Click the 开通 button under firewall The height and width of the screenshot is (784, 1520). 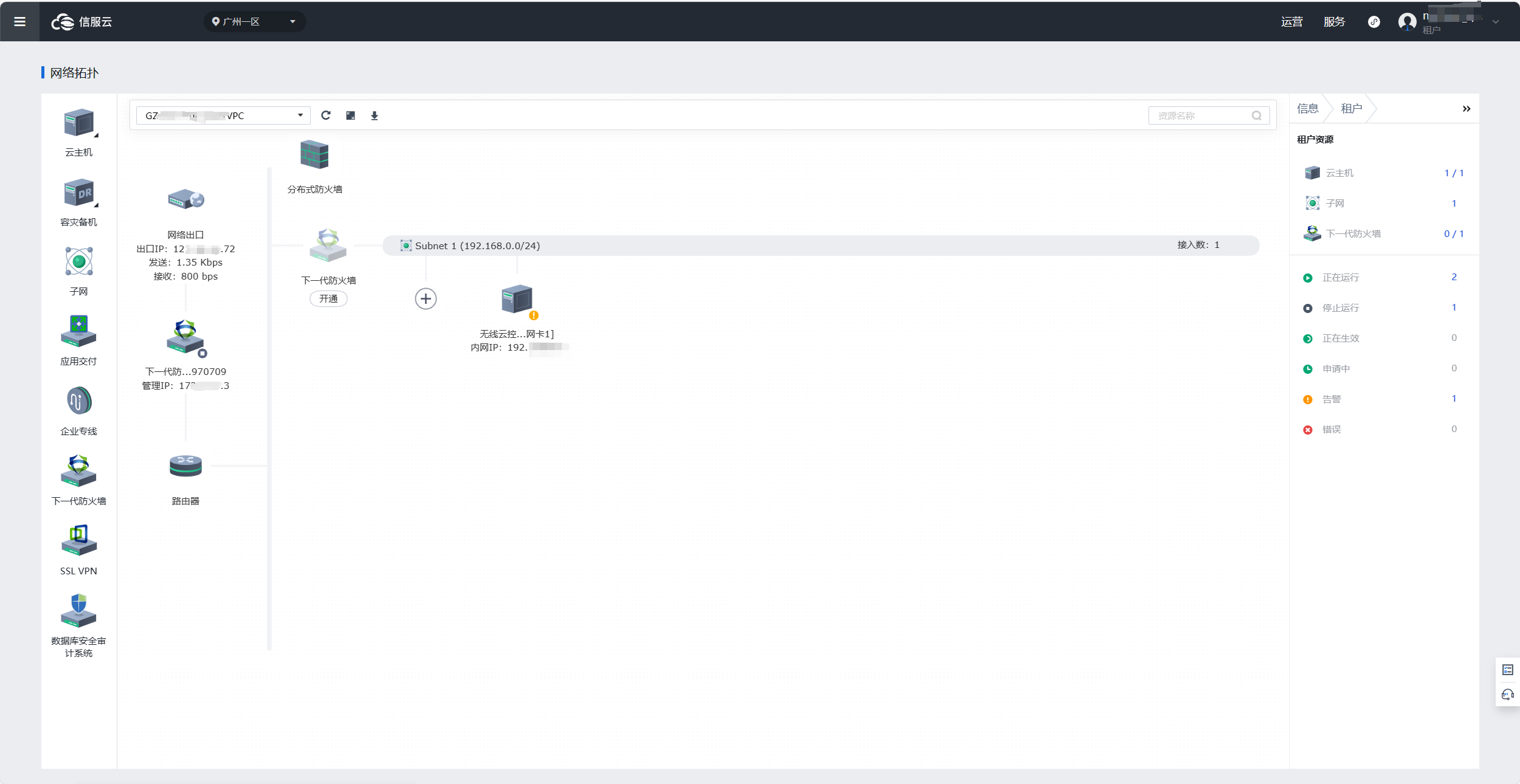[328, 299]
